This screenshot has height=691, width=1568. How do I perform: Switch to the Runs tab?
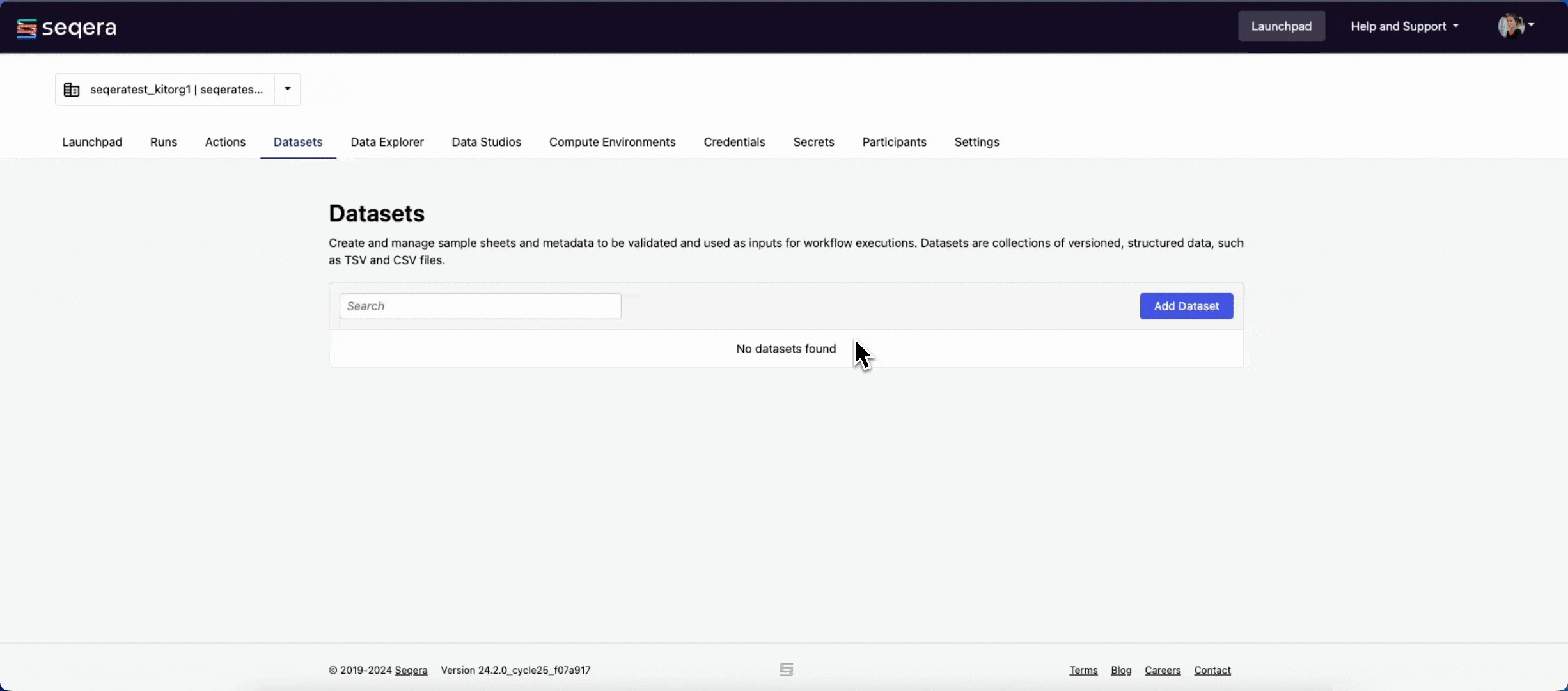click(x=163, y=142)
